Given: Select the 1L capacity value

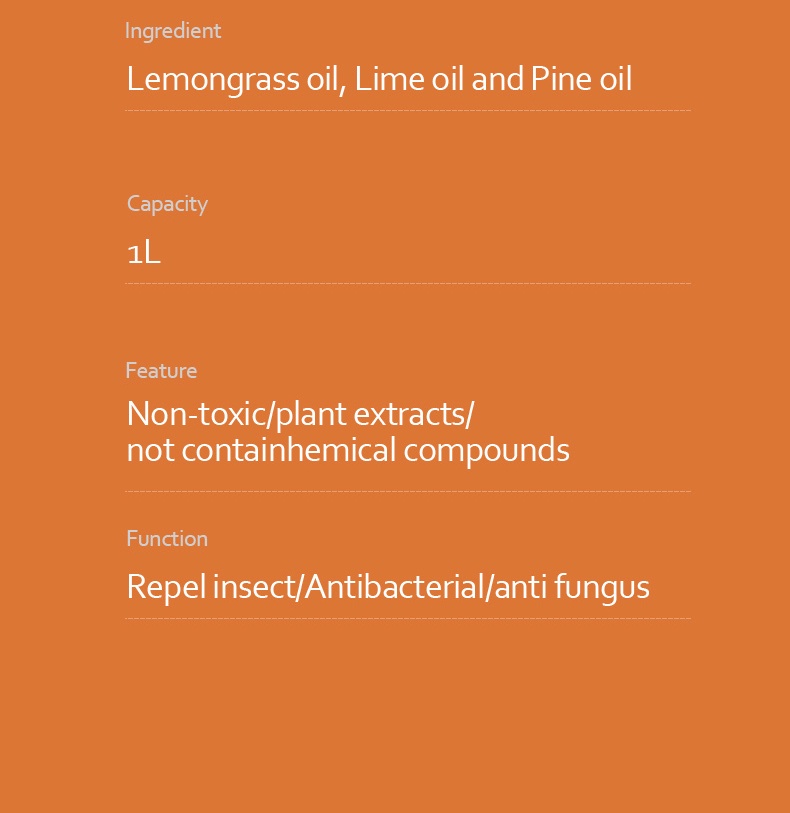Looking at the screenshot, I should (144, 253).
